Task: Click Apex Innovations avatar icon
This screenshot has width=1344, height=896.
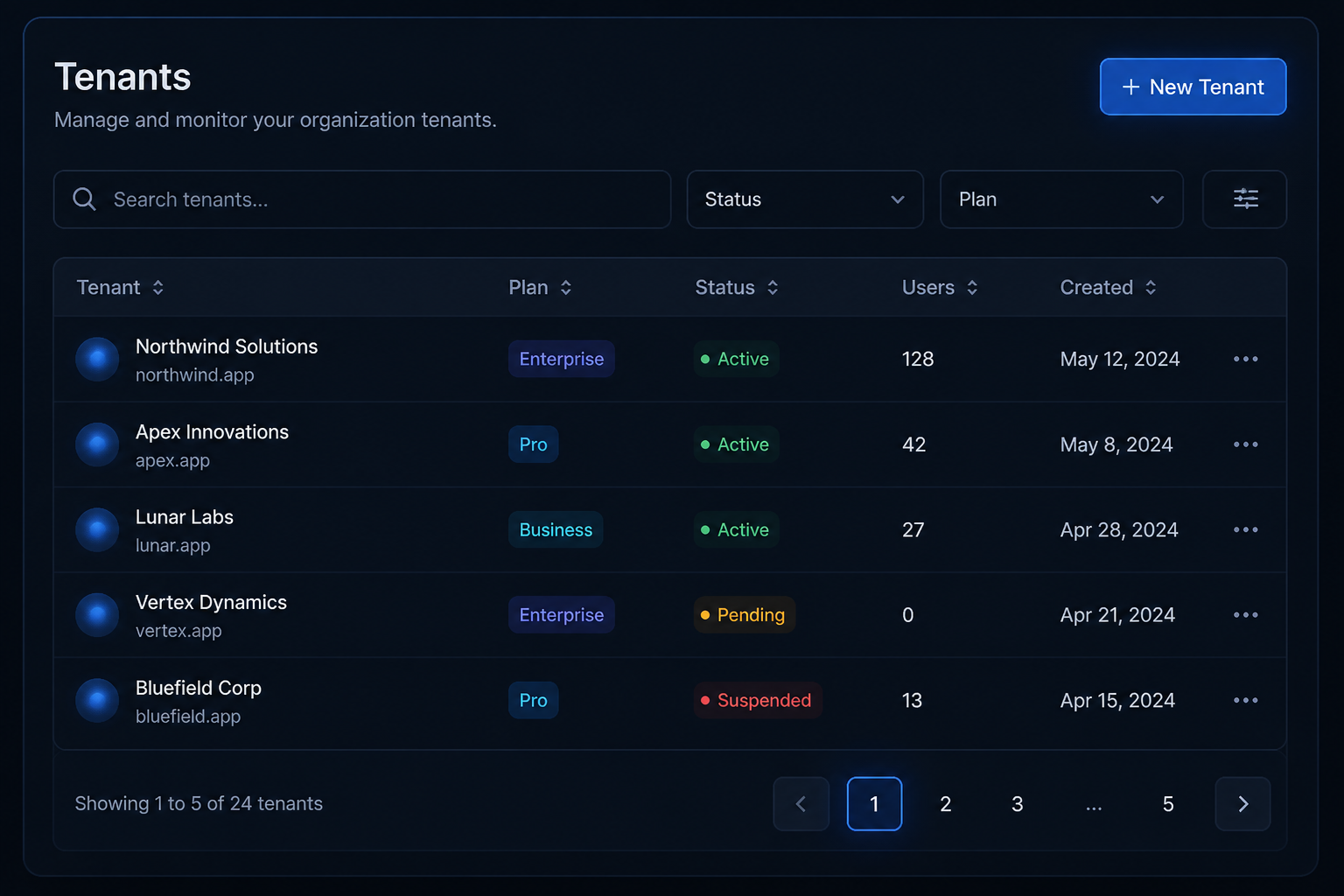Action: (x=97, y=444)
